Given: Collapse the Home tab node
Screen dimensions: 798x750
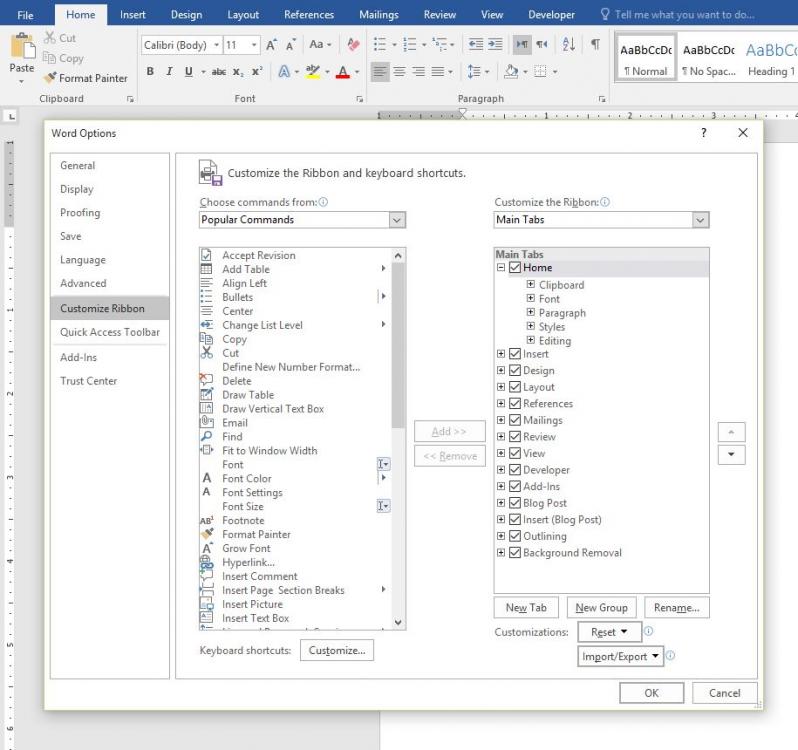Looking at the screenshot, I should (x=501, y=267).
